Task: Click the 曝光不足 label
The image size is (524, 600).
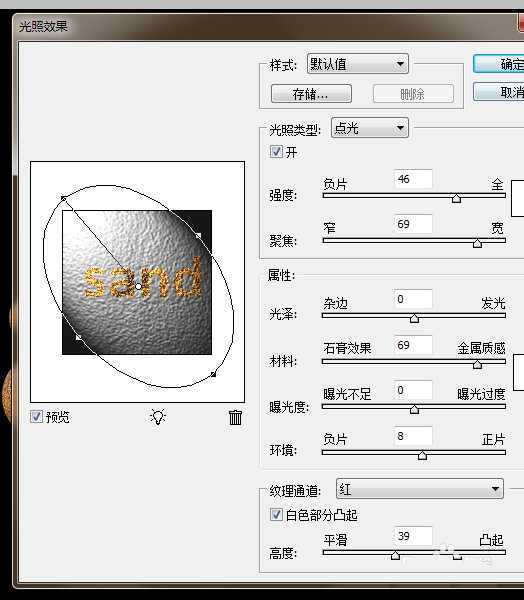Action: 347,394
